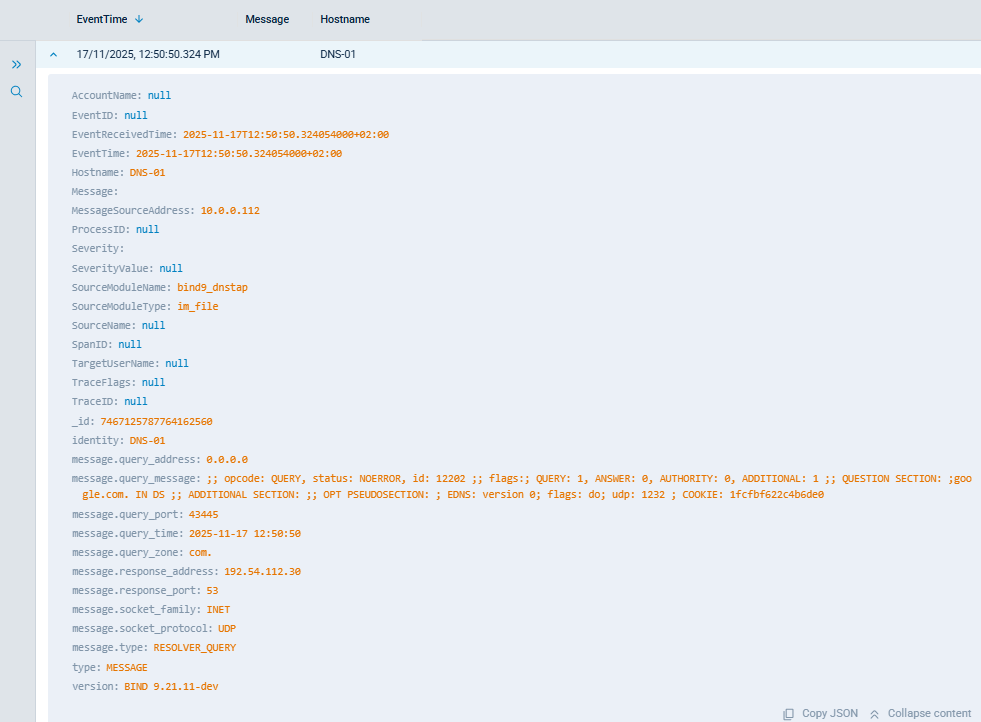Click the EventTime field timestamp value
Screen dimensions: 981x722
(239, 153)
